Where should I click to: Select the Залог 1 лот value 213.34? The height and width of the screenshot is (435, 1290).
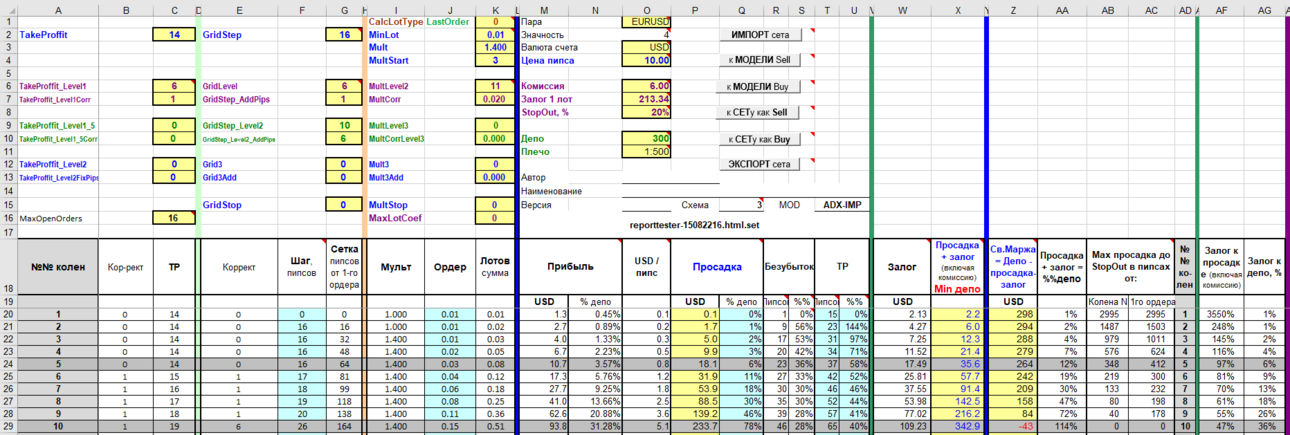(647, 99)
